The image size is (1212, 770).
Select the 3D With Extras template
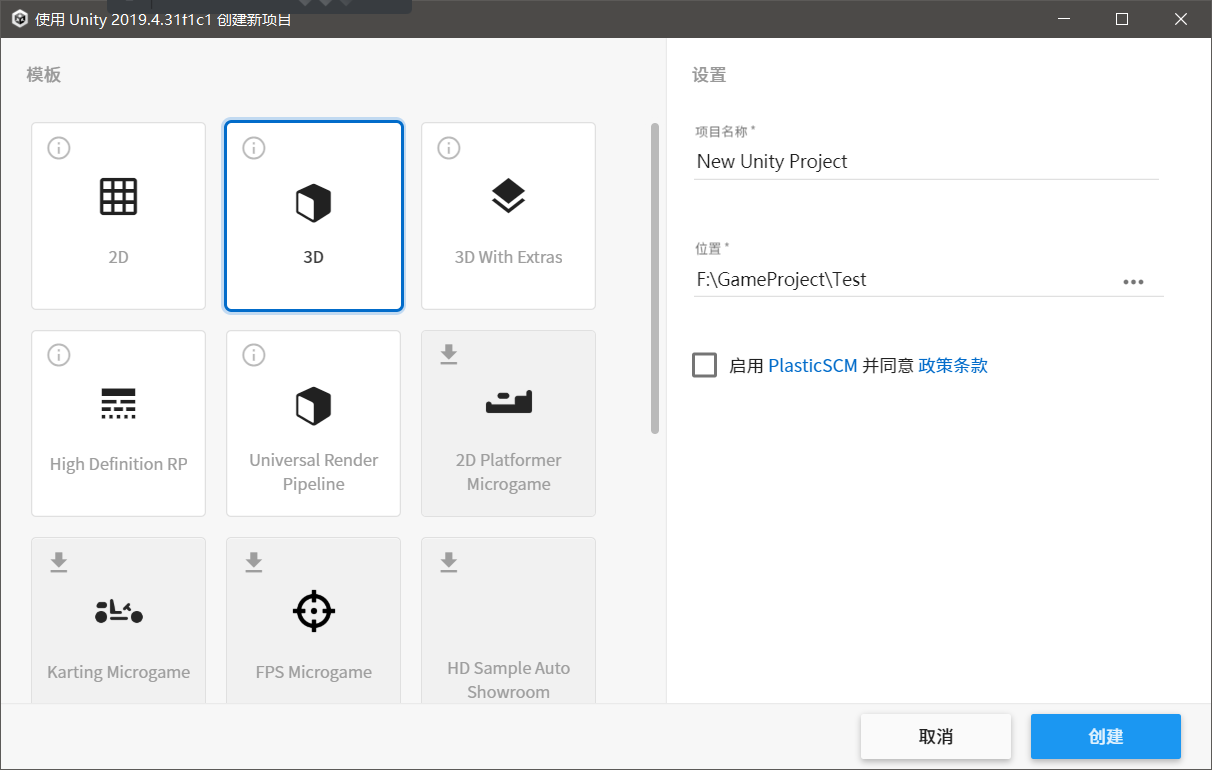click(x=508, y=215)
